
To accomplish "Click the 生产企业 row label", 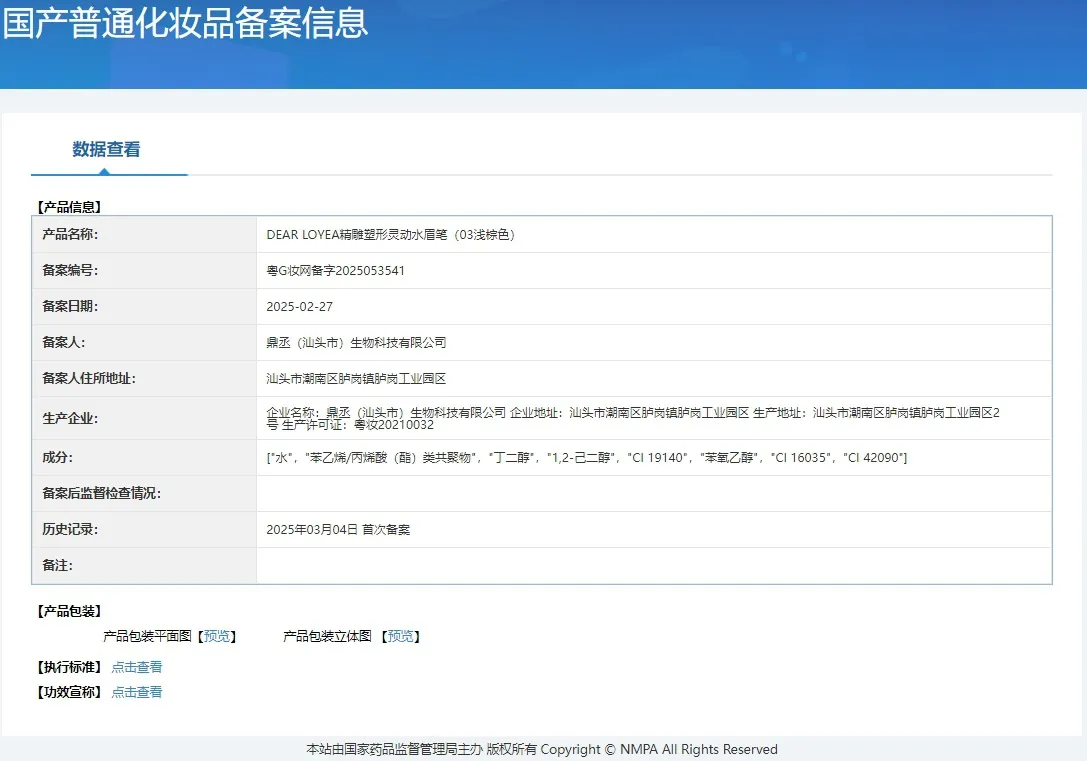I will (70, 418).
